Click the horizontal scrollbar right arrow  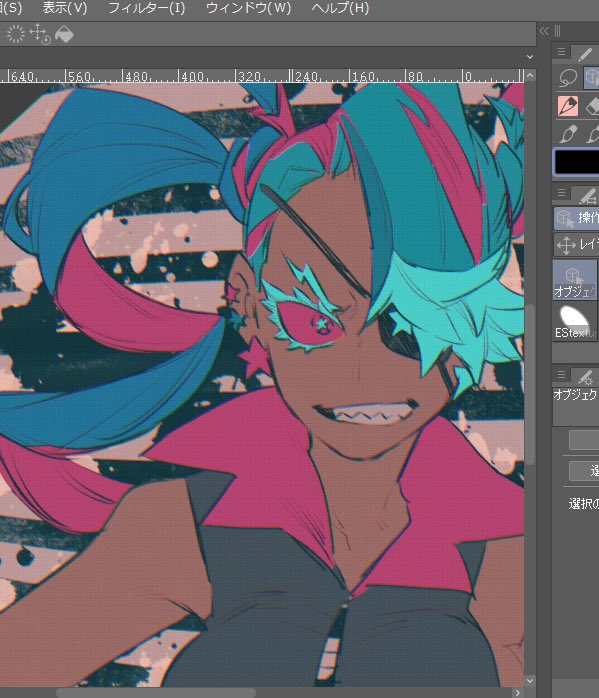[x=518, y=693]
